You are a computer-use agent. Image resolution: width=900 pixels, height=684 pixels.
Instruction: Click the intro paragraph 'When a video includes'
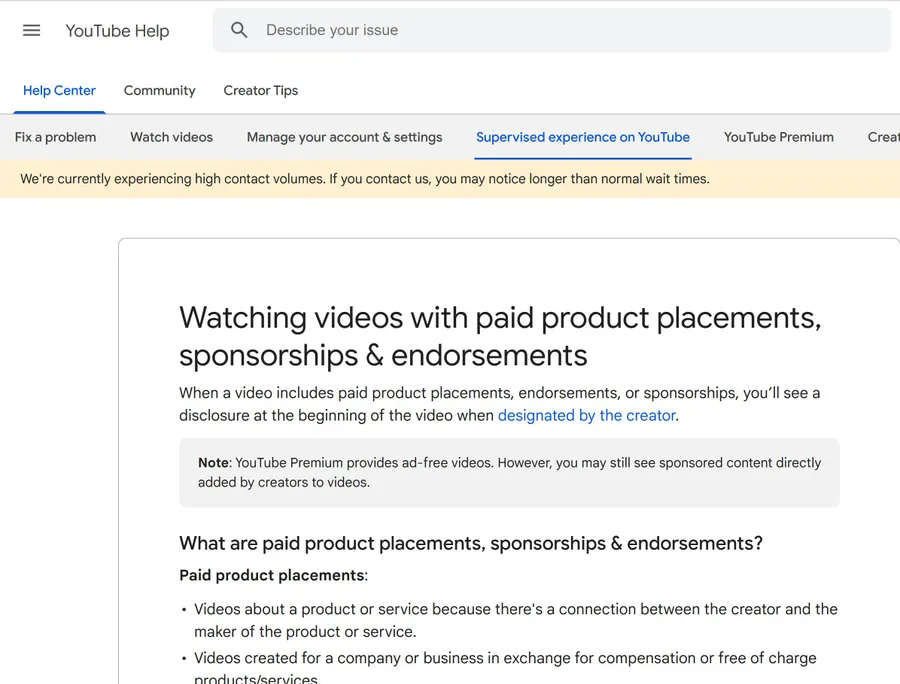pos(499,404)
